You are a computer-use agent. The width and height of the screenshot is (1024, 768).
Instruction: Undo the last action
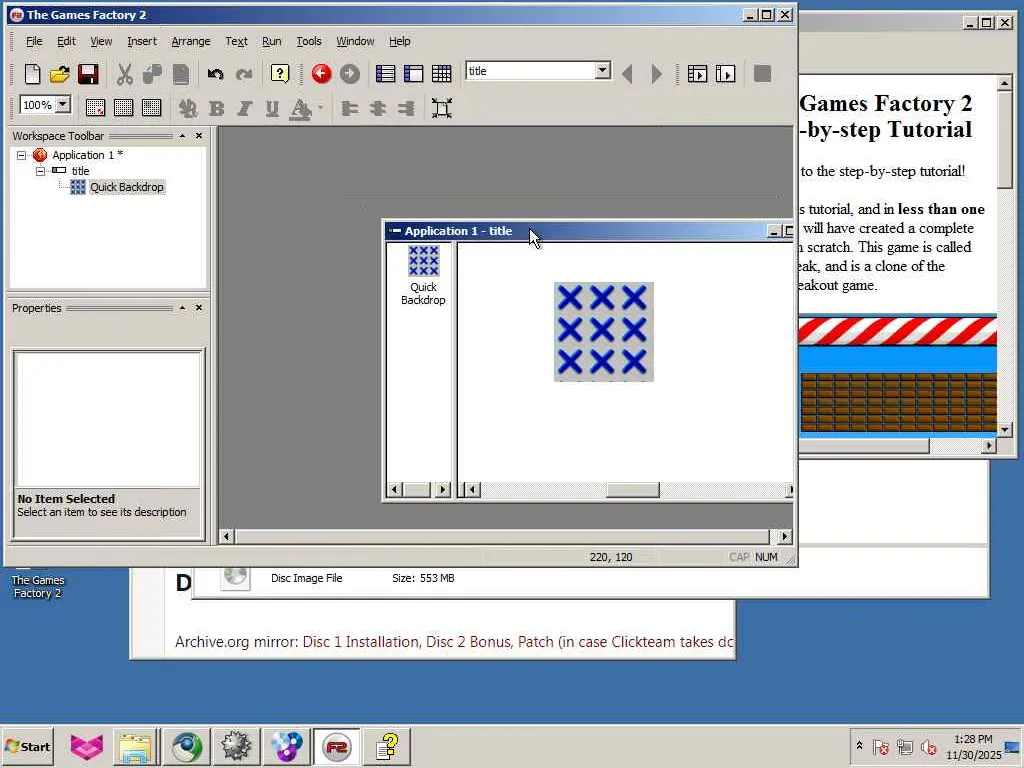click(216, 74)
